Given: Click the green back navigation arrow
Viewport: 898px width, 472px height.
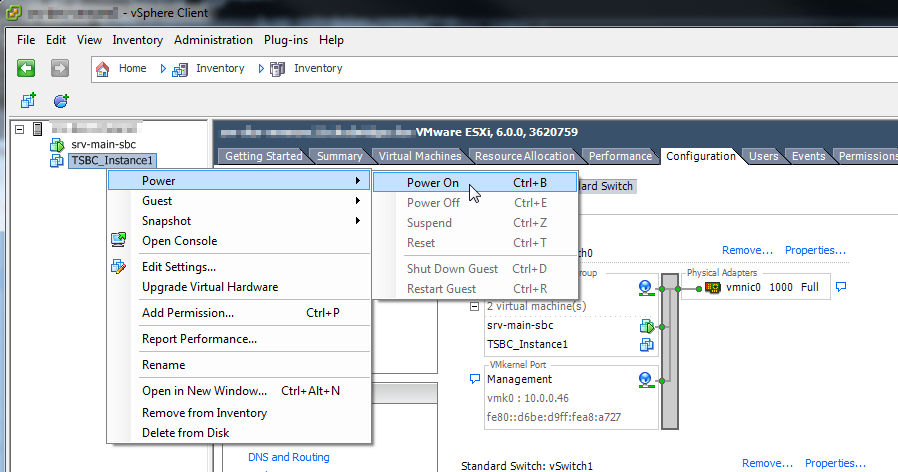Looking at the screenshot, I should click(x=26, y=68).
